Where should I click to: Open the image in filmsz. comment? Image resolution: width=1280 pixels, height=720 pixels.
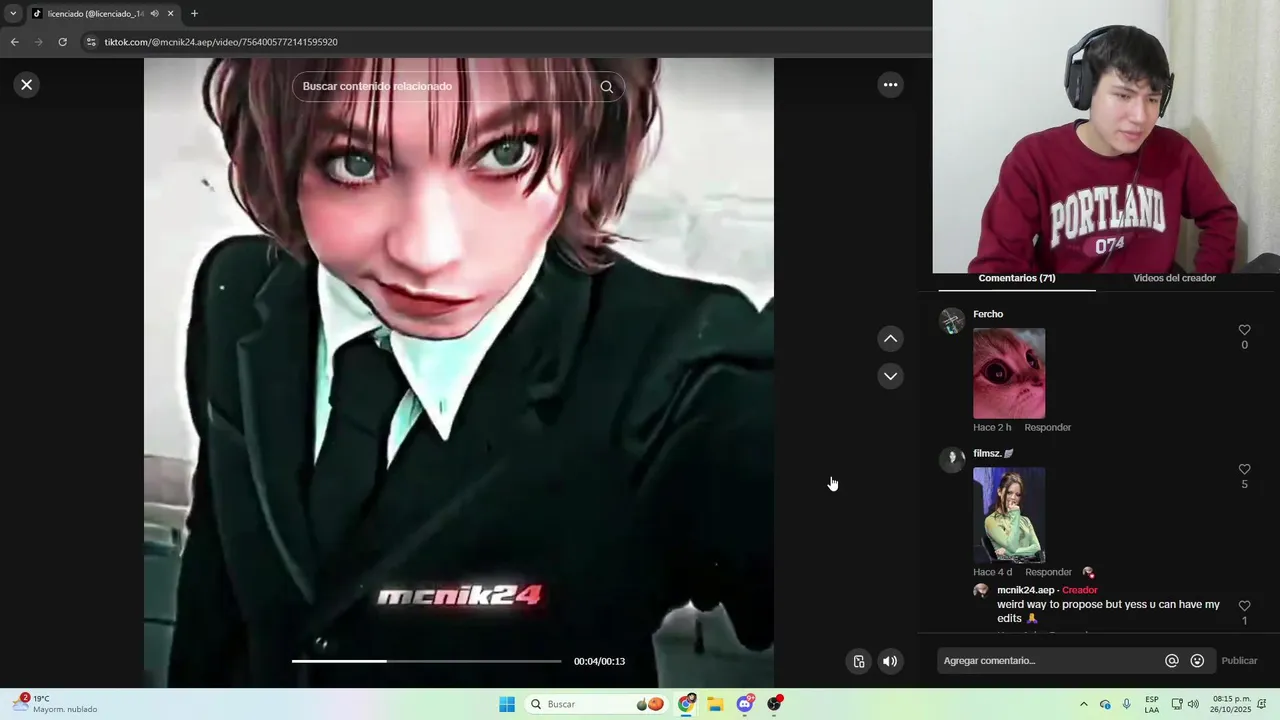coord(1009,515)
